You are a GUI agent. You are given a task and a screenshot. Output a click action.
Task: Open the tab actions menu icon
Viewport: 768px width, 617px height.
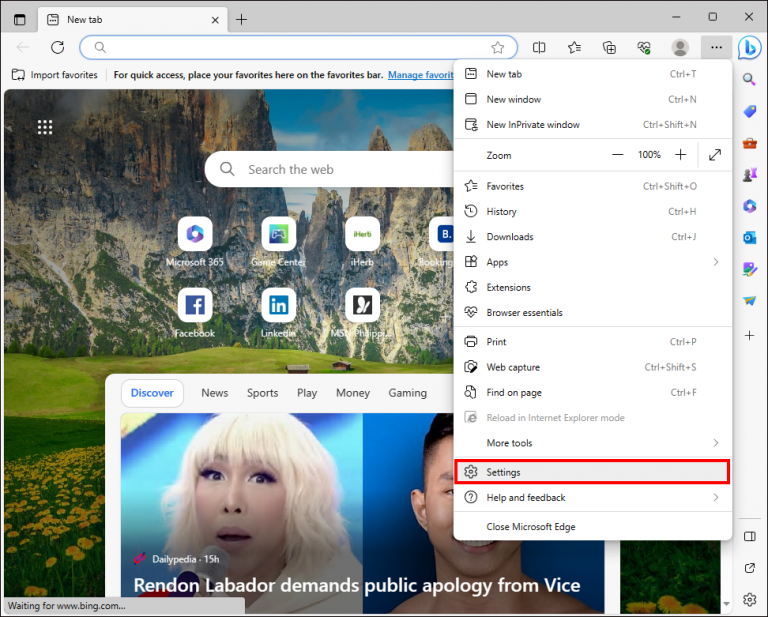coord(20,20)
